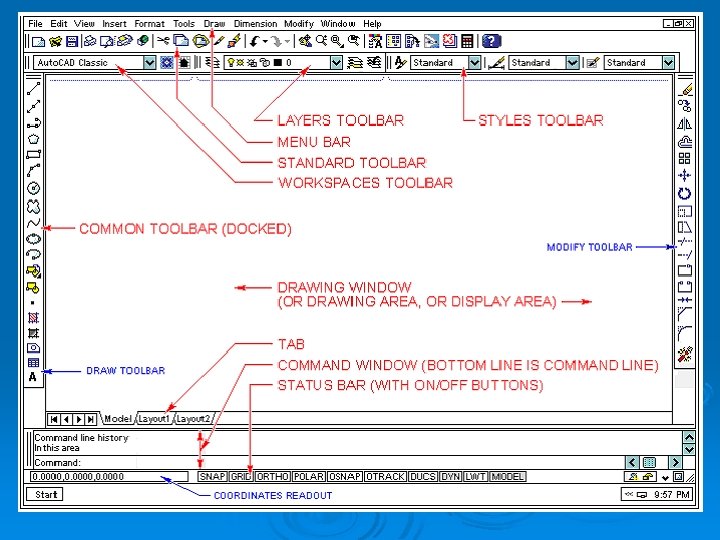720x540 pixels.
Task: Select the Rotate modify tool
Action: coord(685,193)
